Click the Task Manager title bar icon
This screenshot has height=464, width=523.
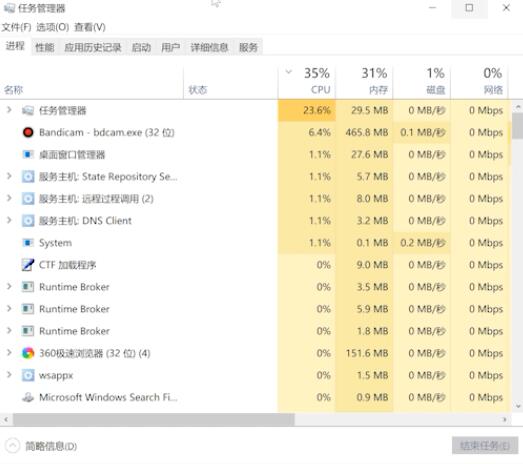click(9, 8)
